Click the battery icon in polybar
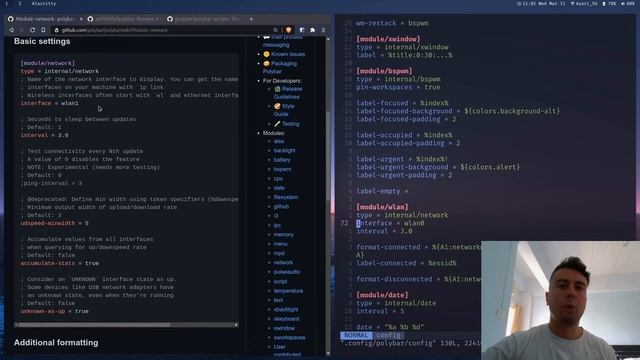Screen dimensions: 640x360 click(x=604, y=3)
